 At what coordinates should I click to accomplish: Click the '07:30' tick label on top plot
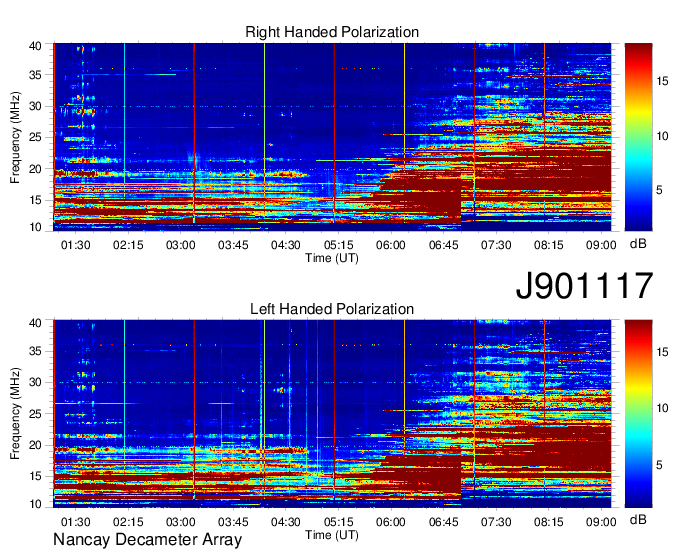pyautogui.click(x=496, y=245)
